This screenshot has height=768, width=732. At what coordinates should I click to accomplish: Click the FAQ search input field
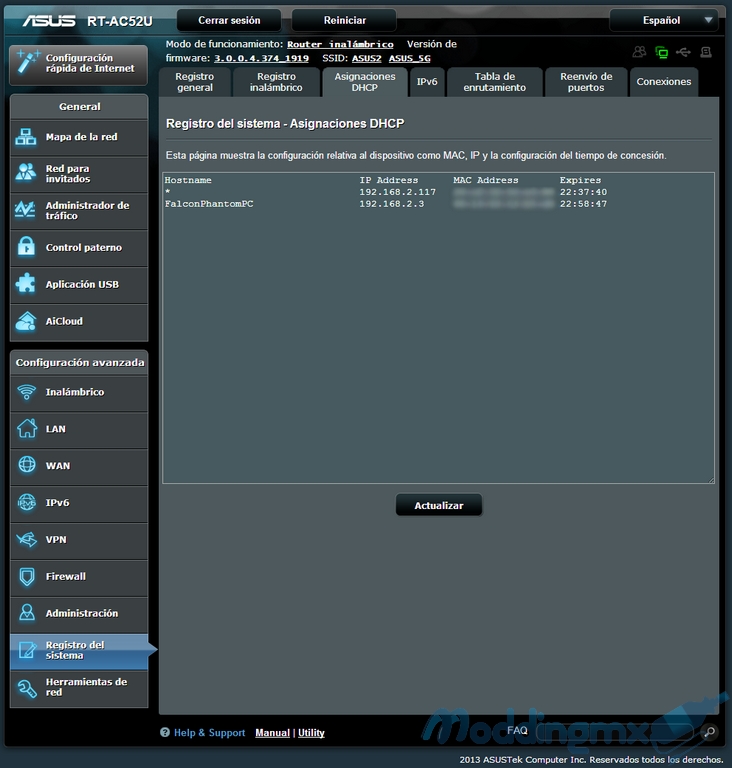(x=615, y=732)
